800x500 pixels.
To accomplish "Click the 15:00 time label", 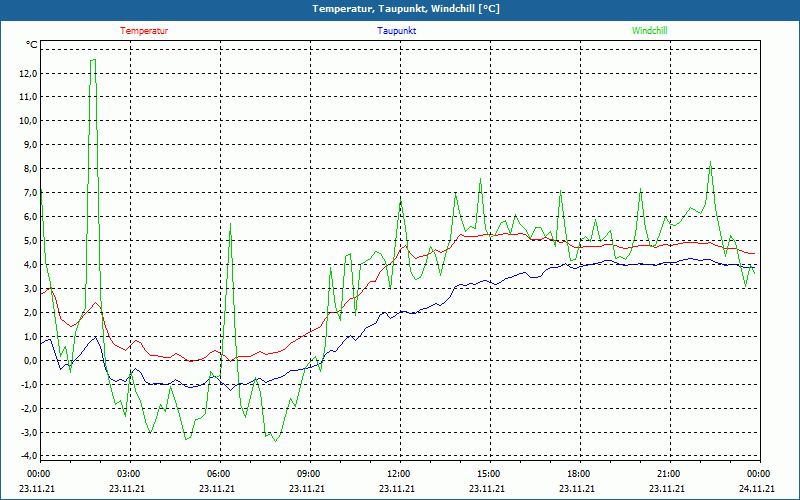I will [x=489, y=474].
